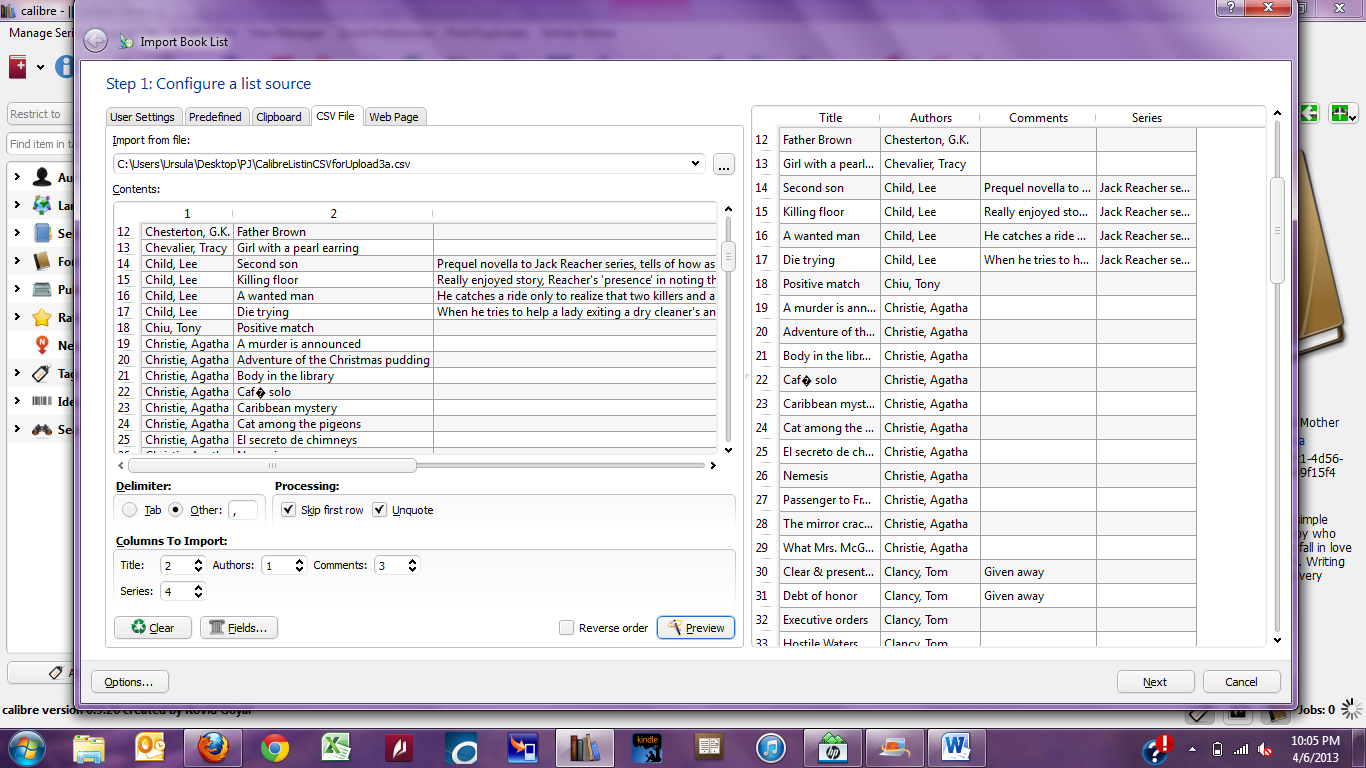This screenshot has width=1366, height=768.
Task: Click the Cancel button
Action: (1242, 682)
